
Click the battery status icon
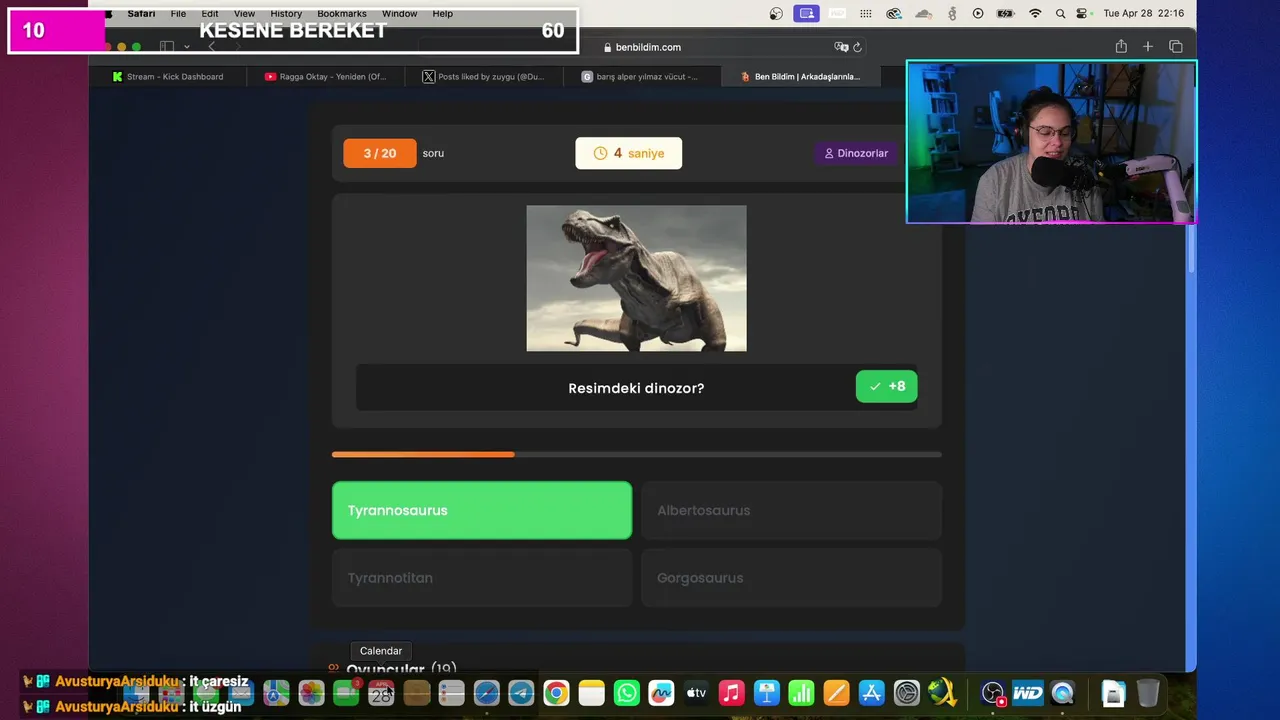pos(1006,14)
